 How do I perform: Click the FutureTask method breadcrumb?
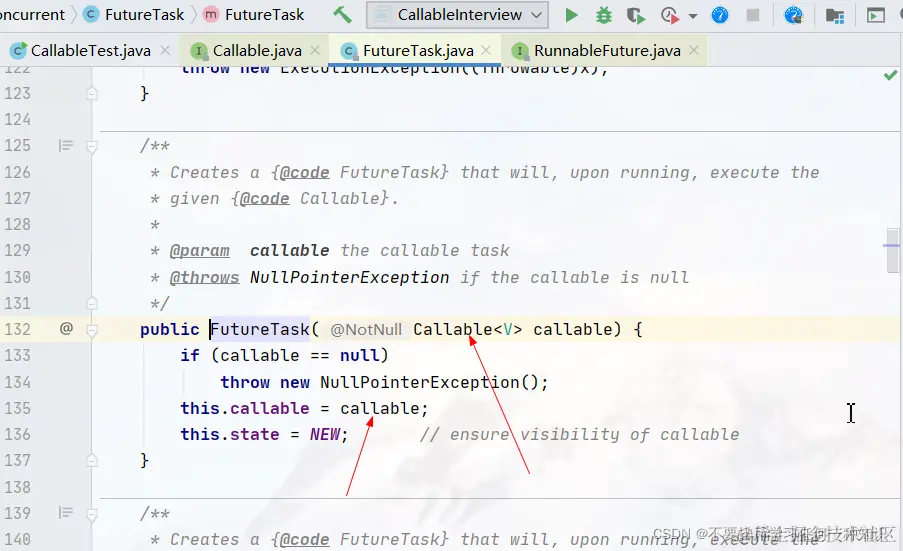click(x=264, y=14)
